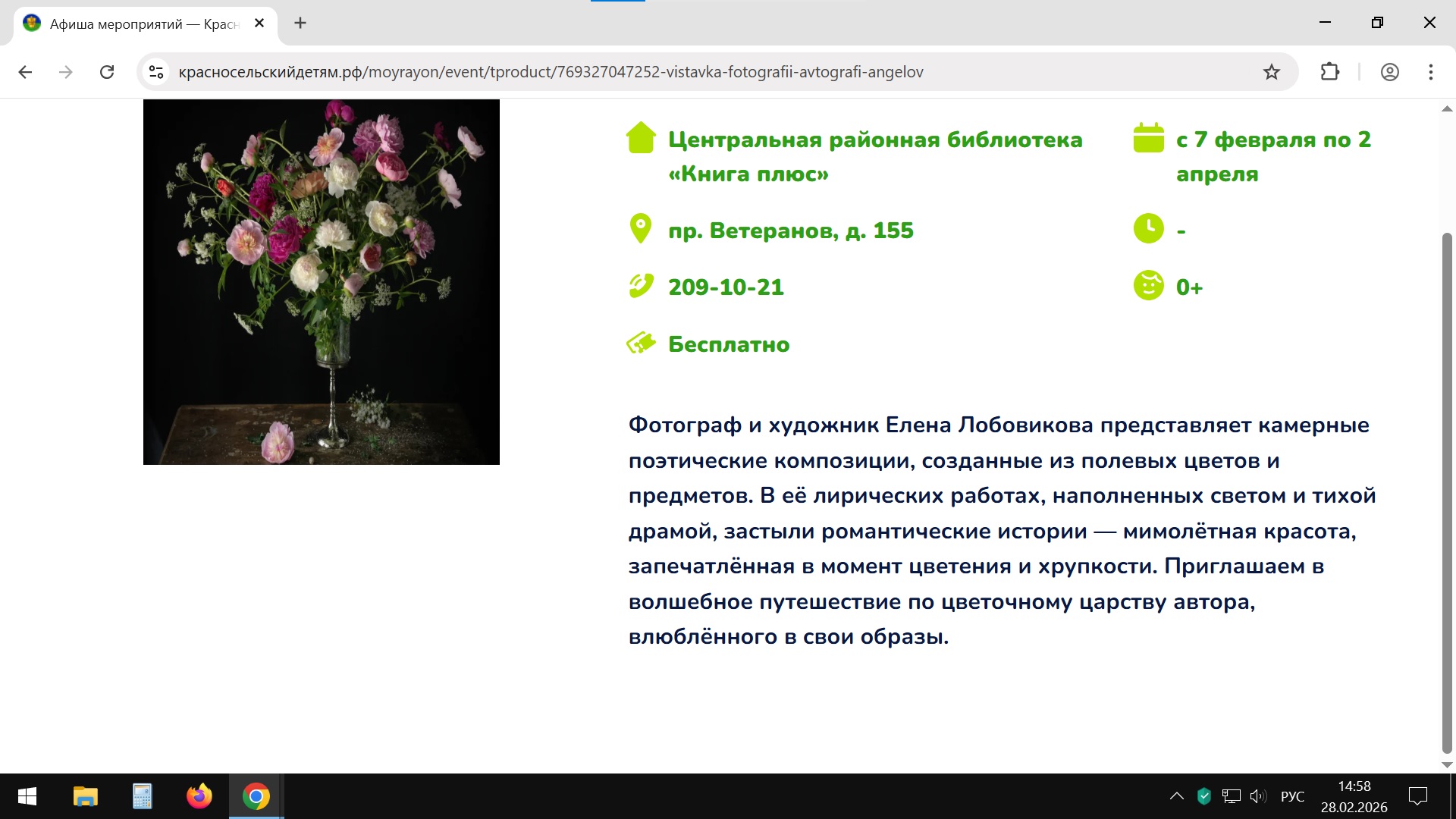Click the site information icon in address bar
This screenshot has height=819, width=1456.
[156, 72]
